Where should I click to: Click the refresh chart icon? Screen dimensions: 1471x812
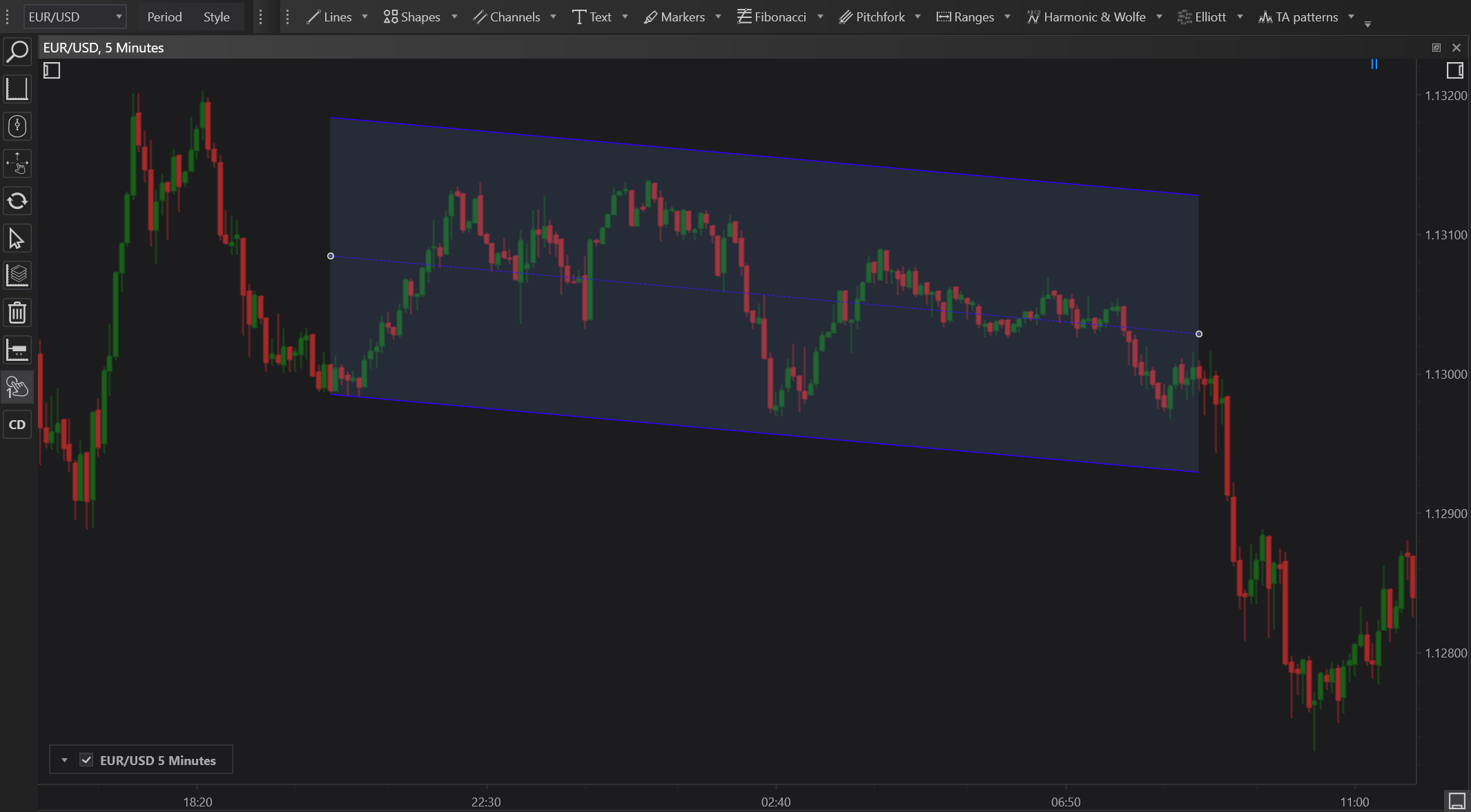coord(17,201)
